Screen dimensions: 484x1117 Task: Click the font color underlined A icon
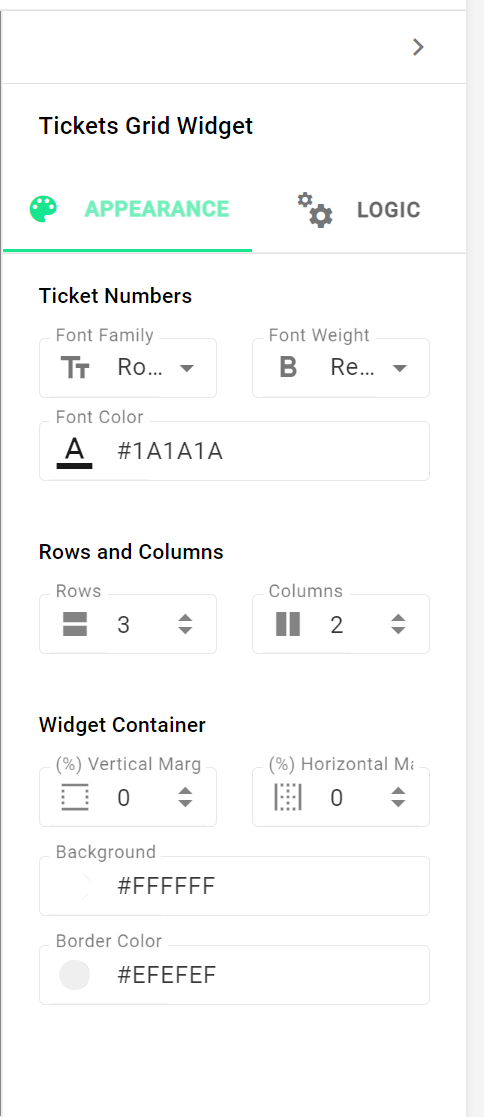tap(75, 452)
